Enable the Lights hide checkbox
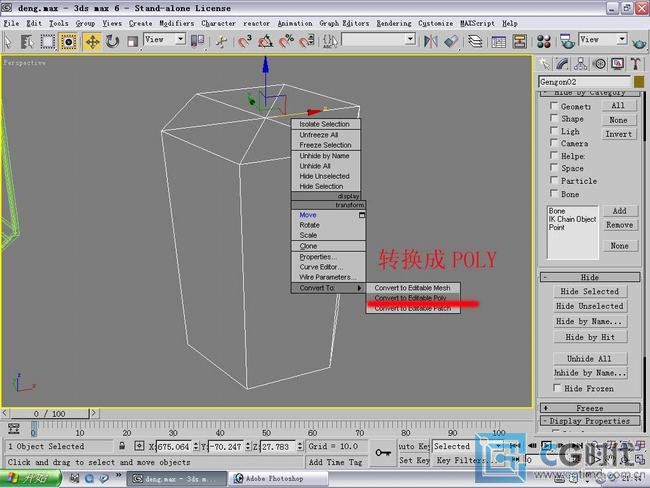650x488 pixels. pos(553,131)
